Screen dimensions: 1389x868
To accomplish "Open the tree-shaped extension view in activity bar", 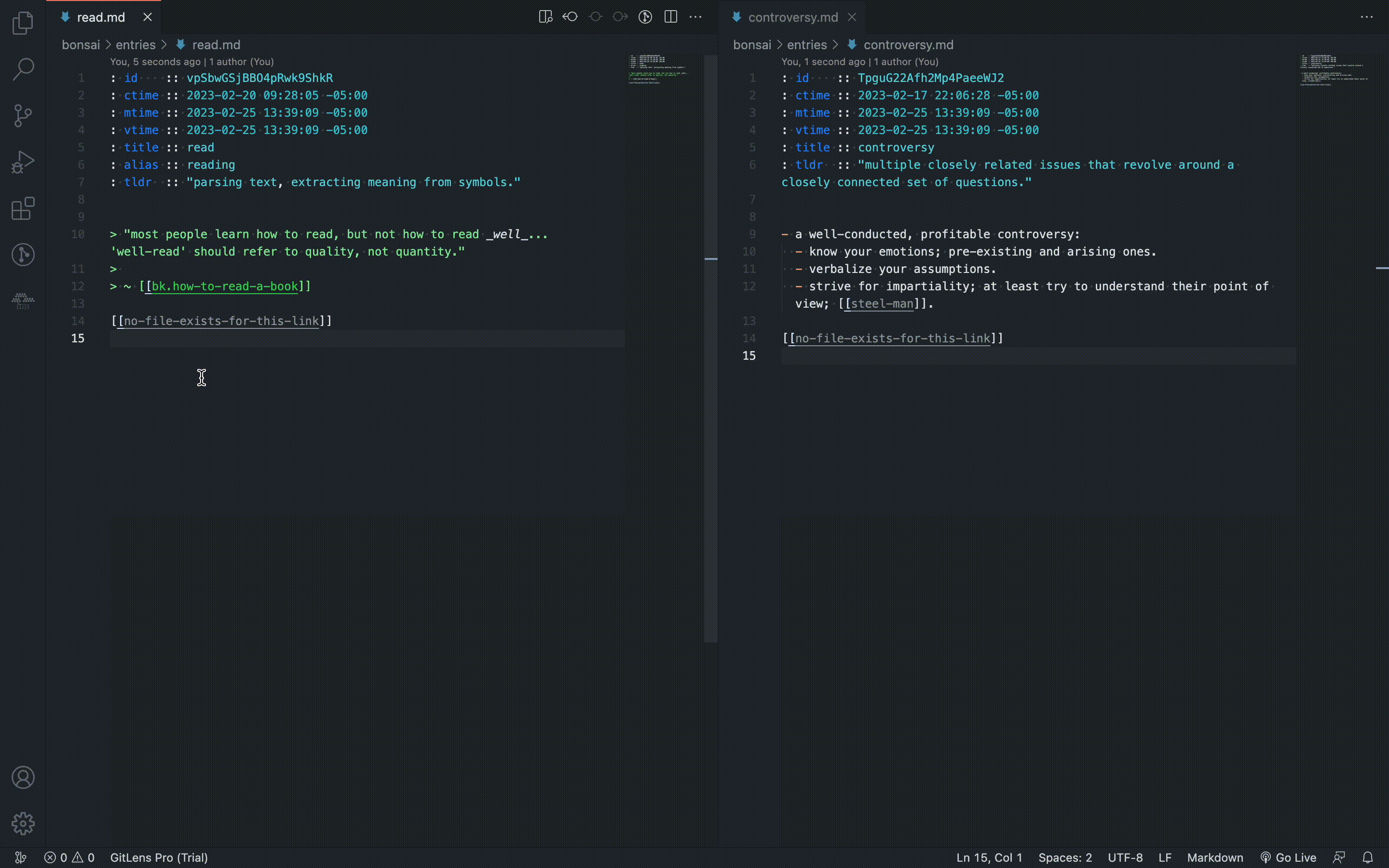I will [x=23, y=300].
